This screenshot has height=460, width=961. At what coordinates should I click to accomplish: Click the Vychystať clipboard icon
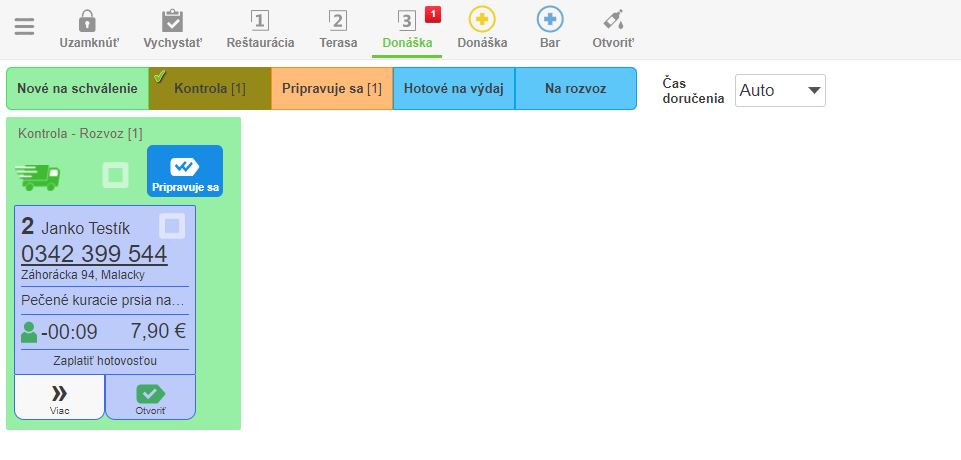(x=172, y=21)
